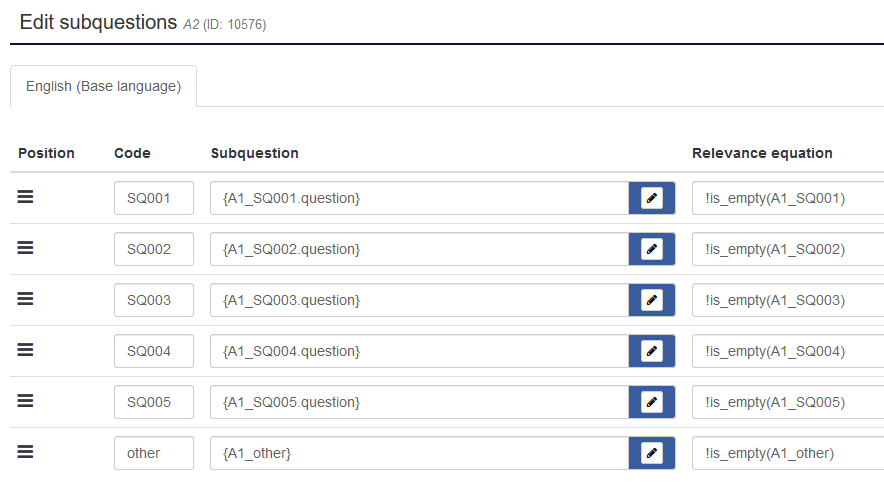884x487 pixels.
Task: Click the {A1_SQ005.question} subquestion text field
Action: (x=419, y=402)
